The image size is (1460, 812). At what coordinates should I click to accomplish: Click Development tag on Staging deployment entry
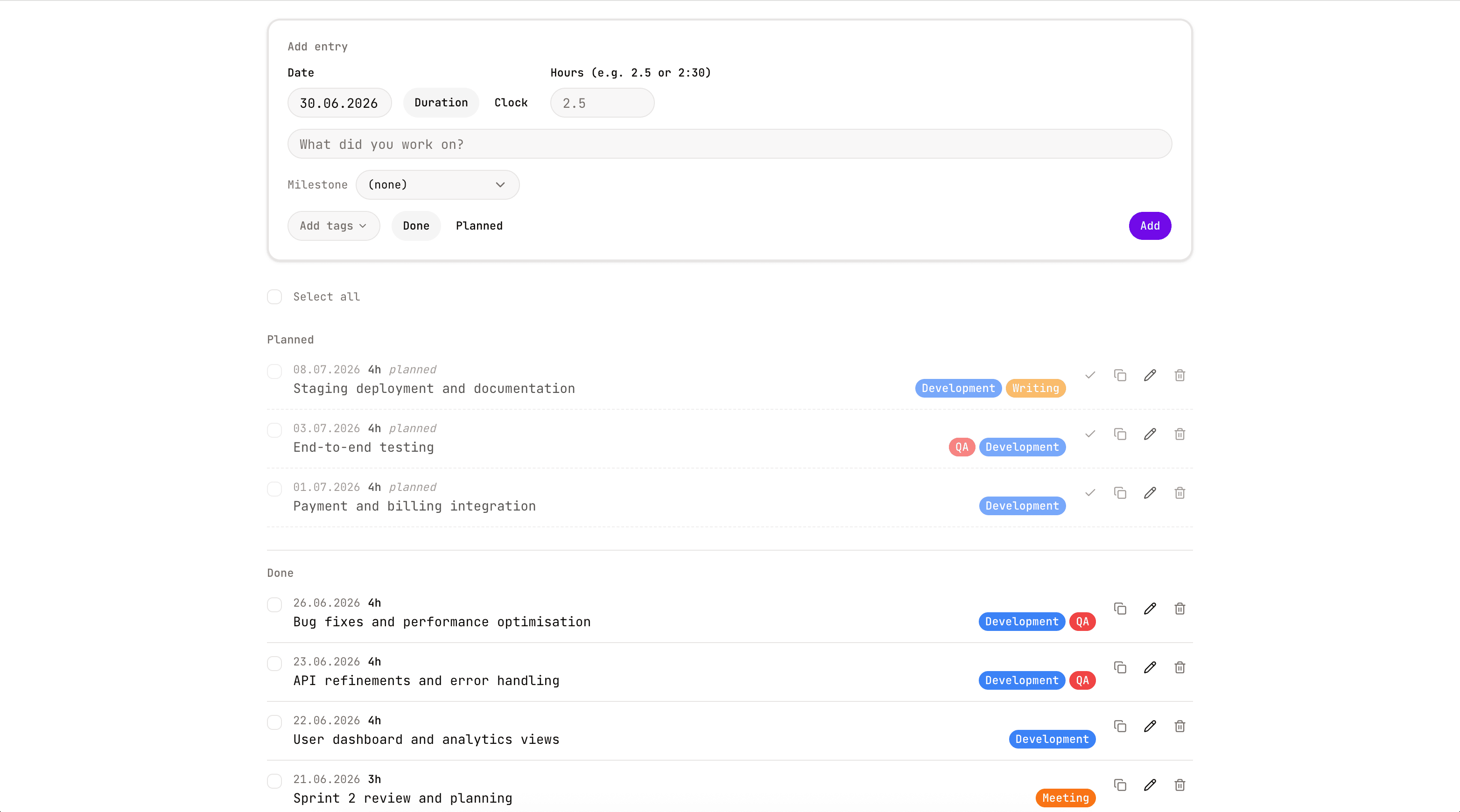958,389
